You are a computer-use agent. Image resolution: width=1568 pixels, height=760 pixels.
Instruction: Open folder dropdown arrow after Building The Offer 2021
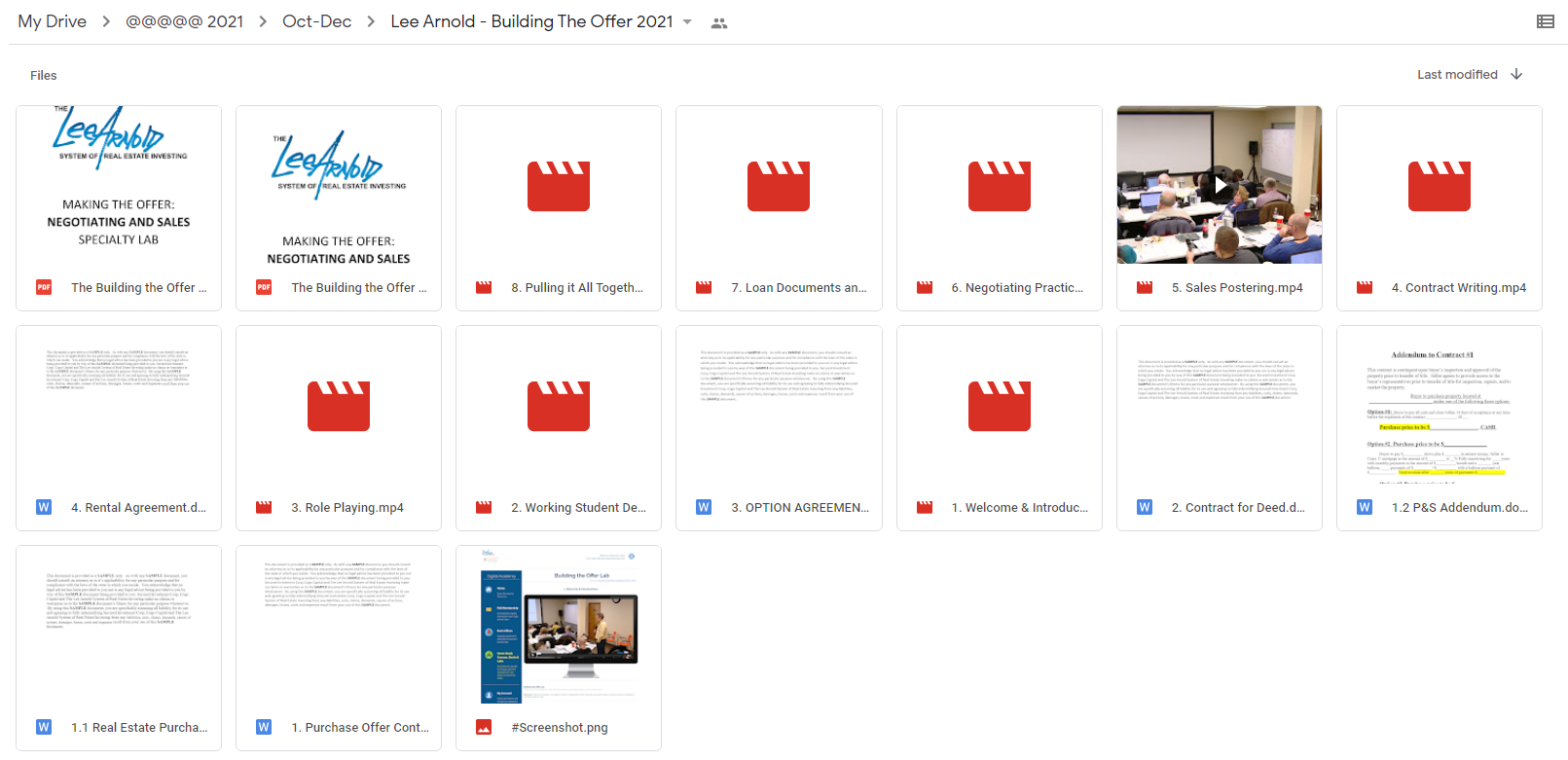point(687,21)
